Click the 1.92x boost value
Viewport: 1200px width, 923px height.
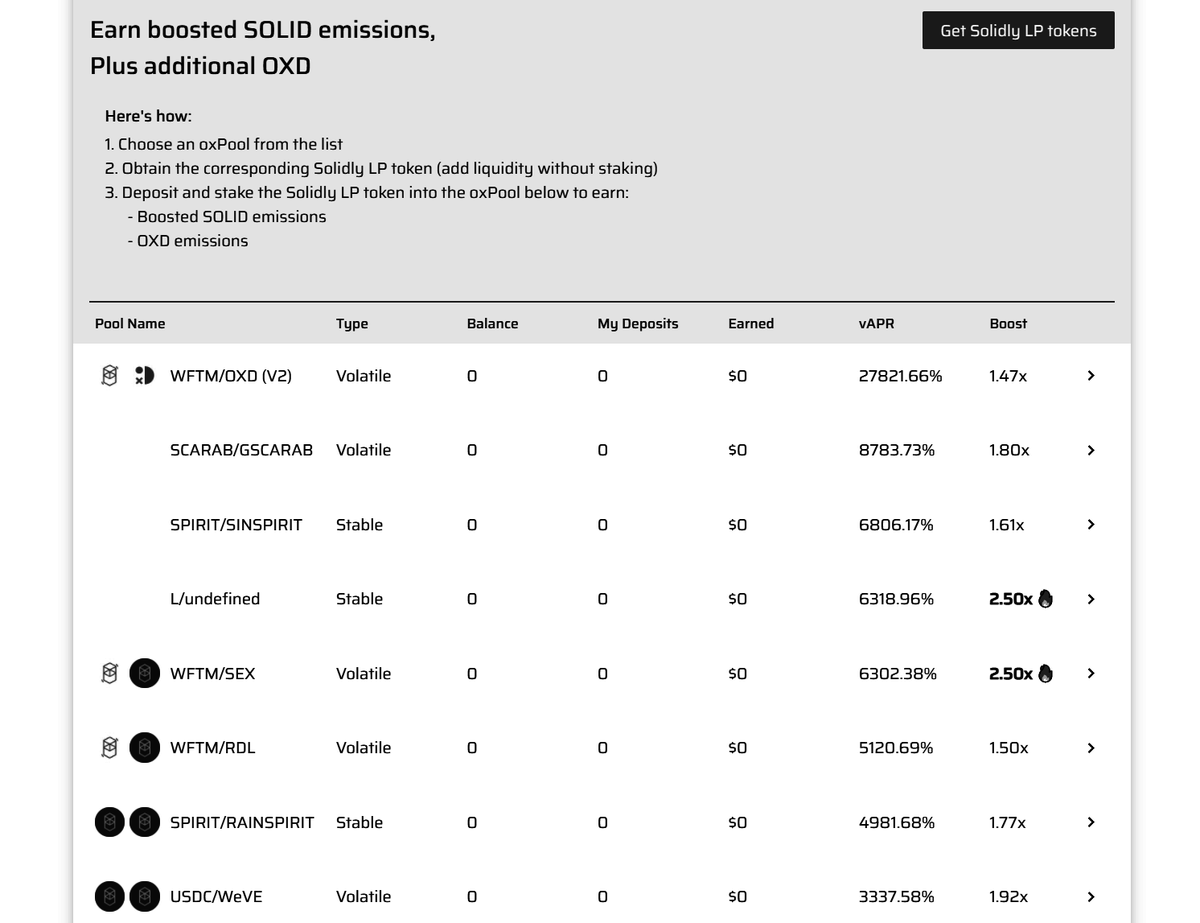point(1009,897)
